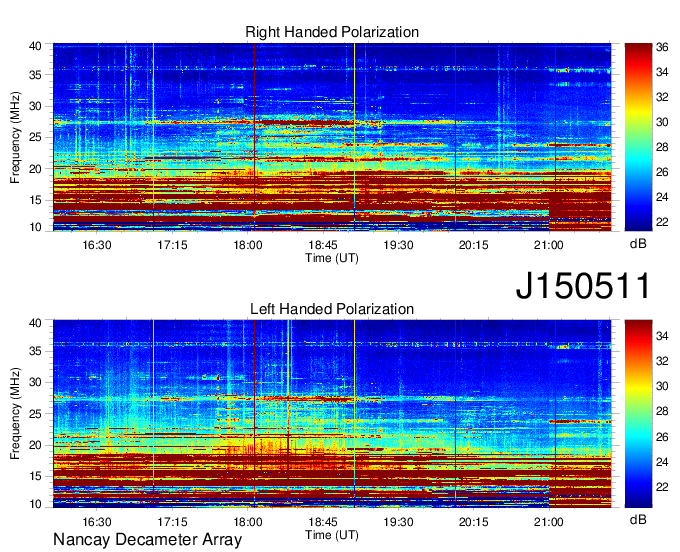The height and width of the screenshot is (552, 680).
Task: Click the 20:15 time tick of bottom plot
Action: 474,522
